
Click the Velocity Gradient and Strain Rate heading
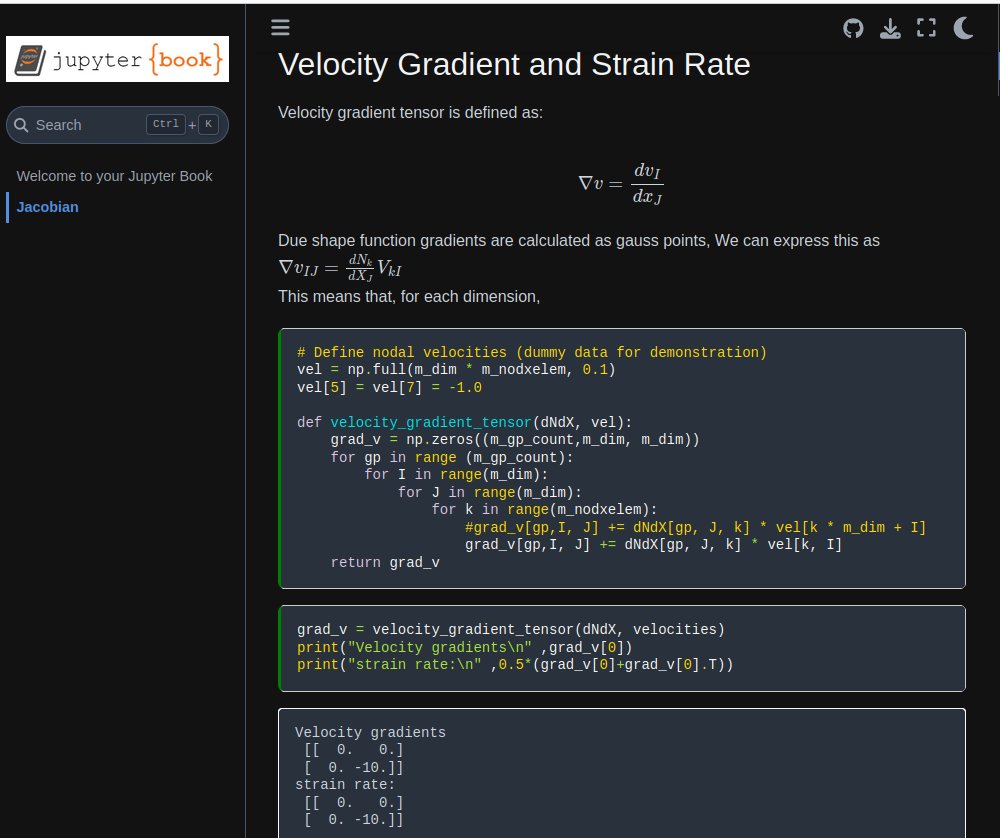pos(514,64)
